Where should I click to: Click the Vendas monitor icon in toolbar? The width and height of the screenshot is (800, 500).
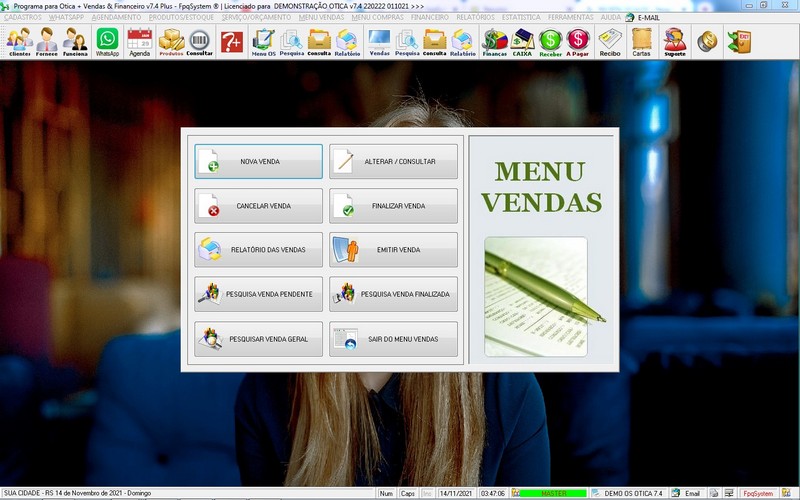pyautogui.click(x=379, y=42)
